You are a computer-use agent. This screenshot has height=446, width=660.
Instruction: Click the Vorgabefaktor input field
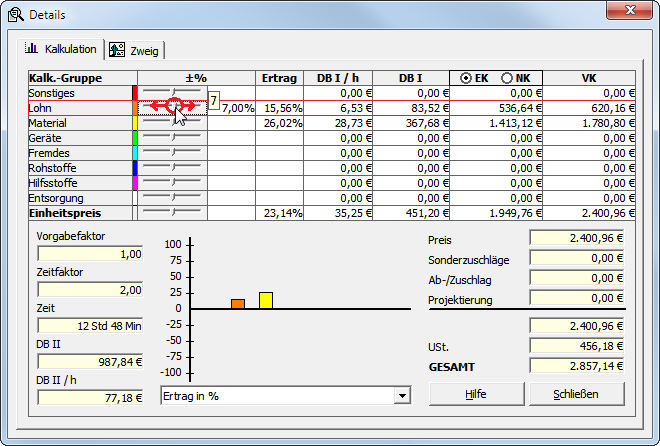pyautogui.click(x=90, y=255)
